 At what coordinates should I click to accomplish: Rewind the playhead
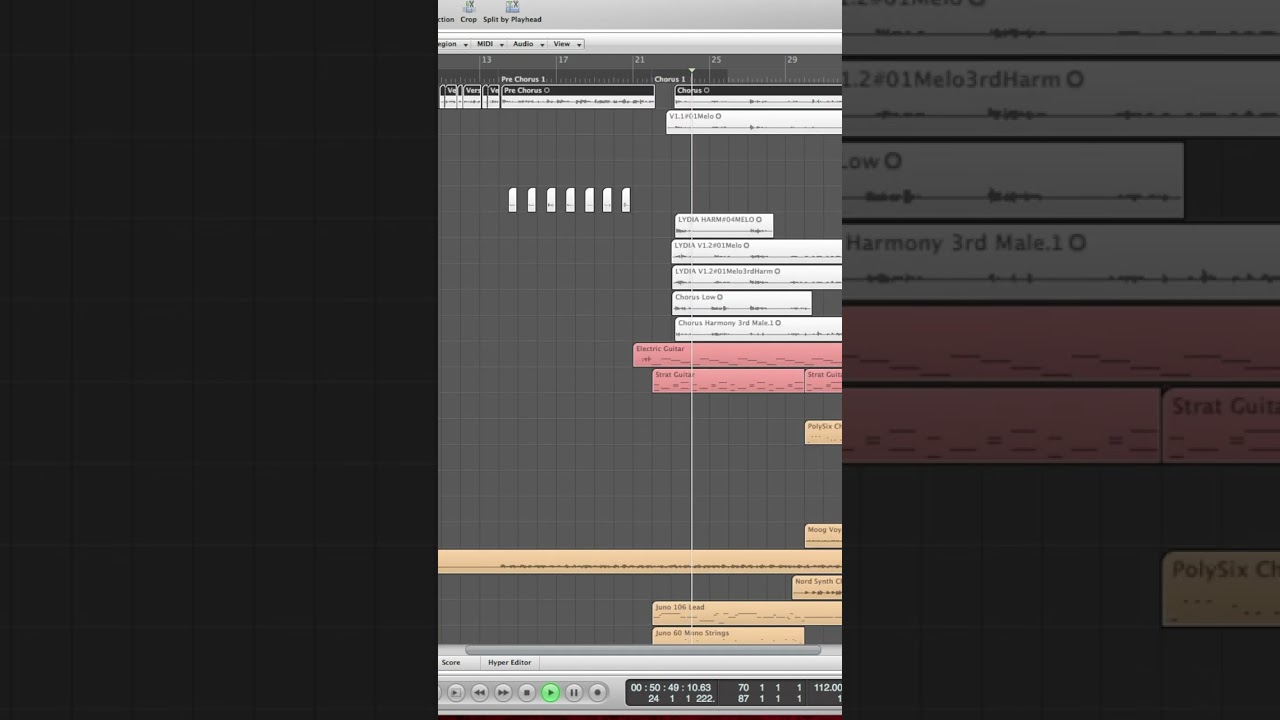coord(480,692)
